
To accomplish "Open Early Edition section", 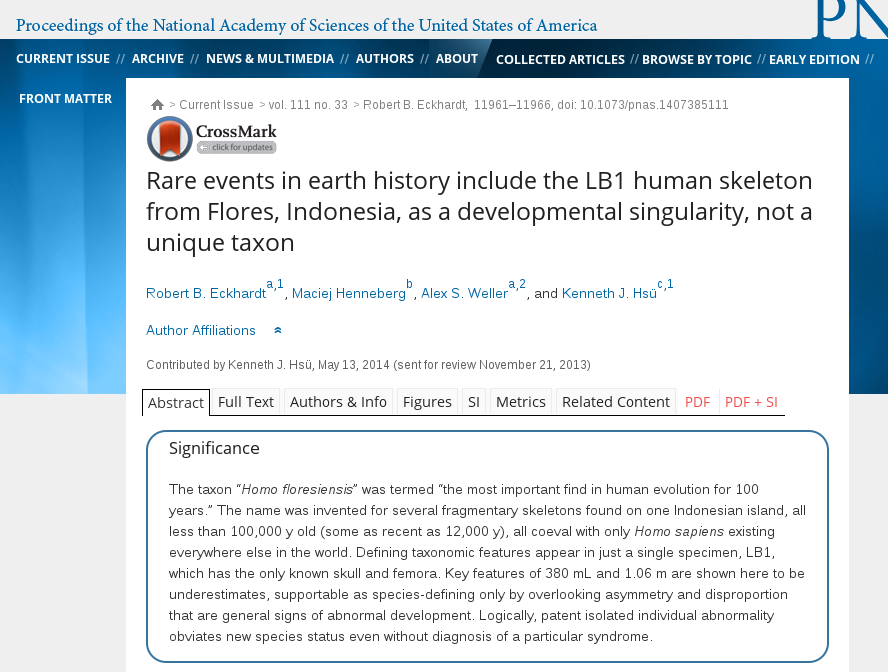I will pos(814,59).
